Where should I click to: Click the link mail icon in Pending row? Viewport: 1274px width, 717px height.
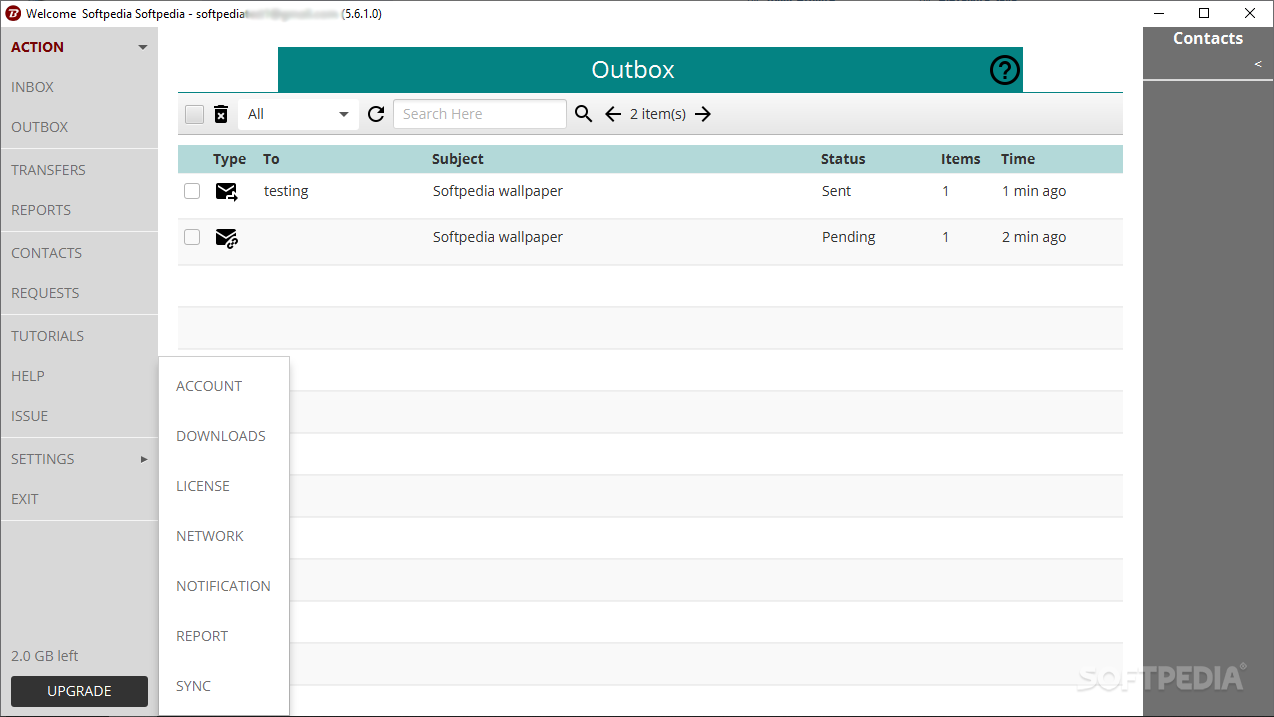coord(227,238)
